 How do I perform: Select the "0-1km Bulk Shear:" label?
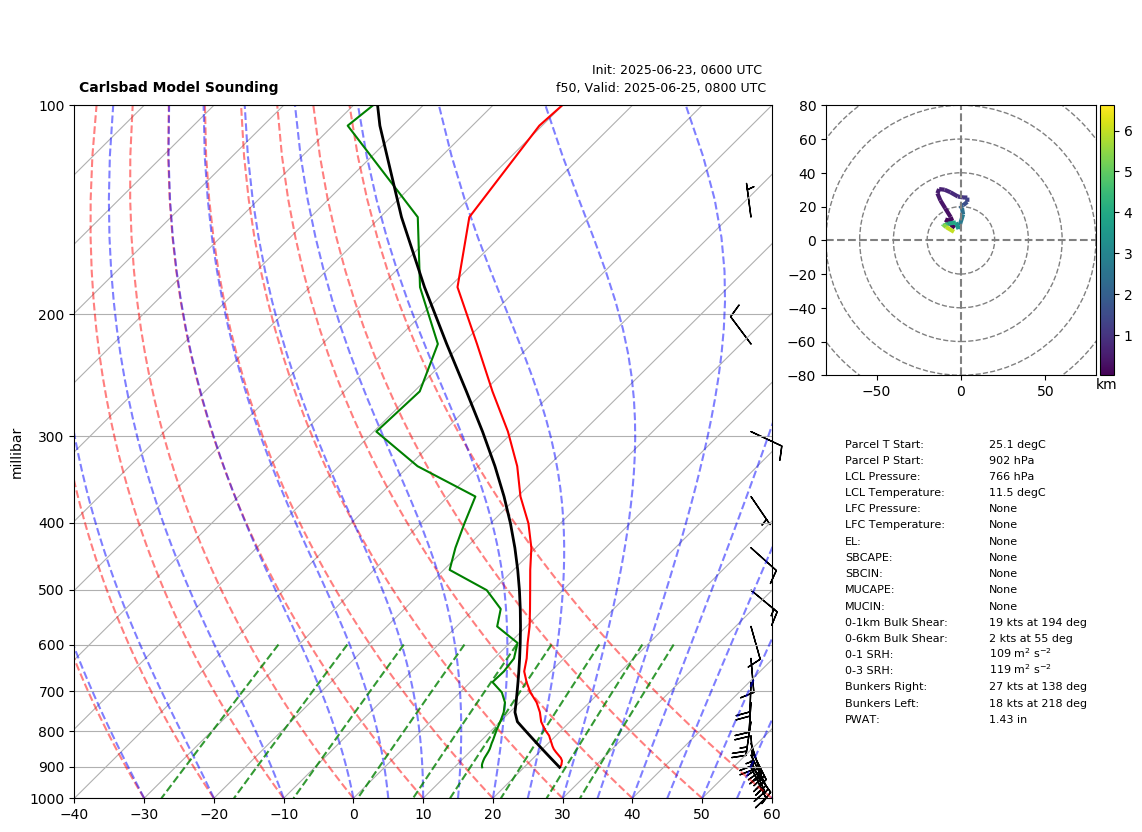click(896, 622)
